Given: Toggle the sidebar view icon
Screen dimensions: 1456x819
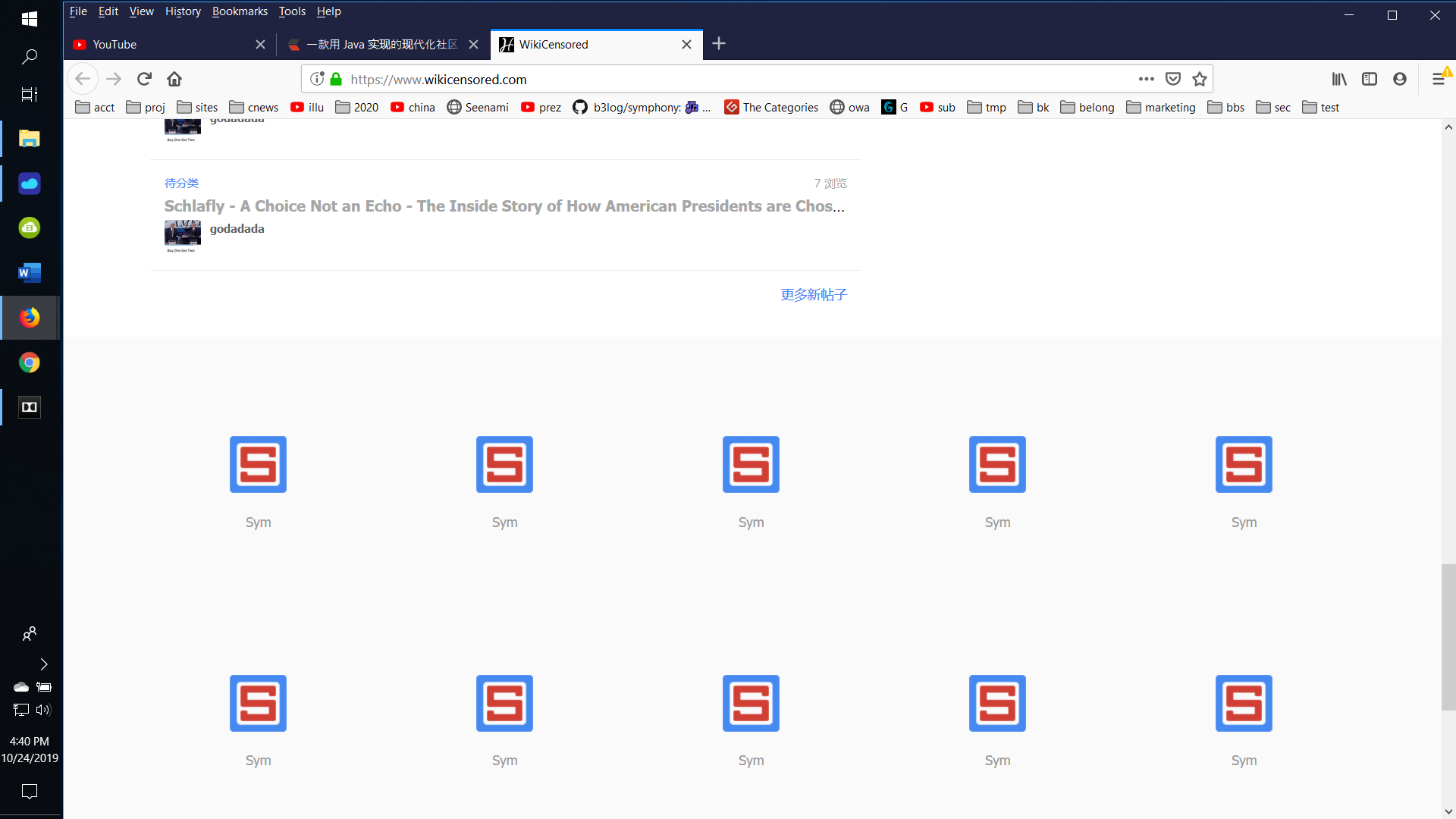Looking at the screenshot, I should coord(1370,79).
